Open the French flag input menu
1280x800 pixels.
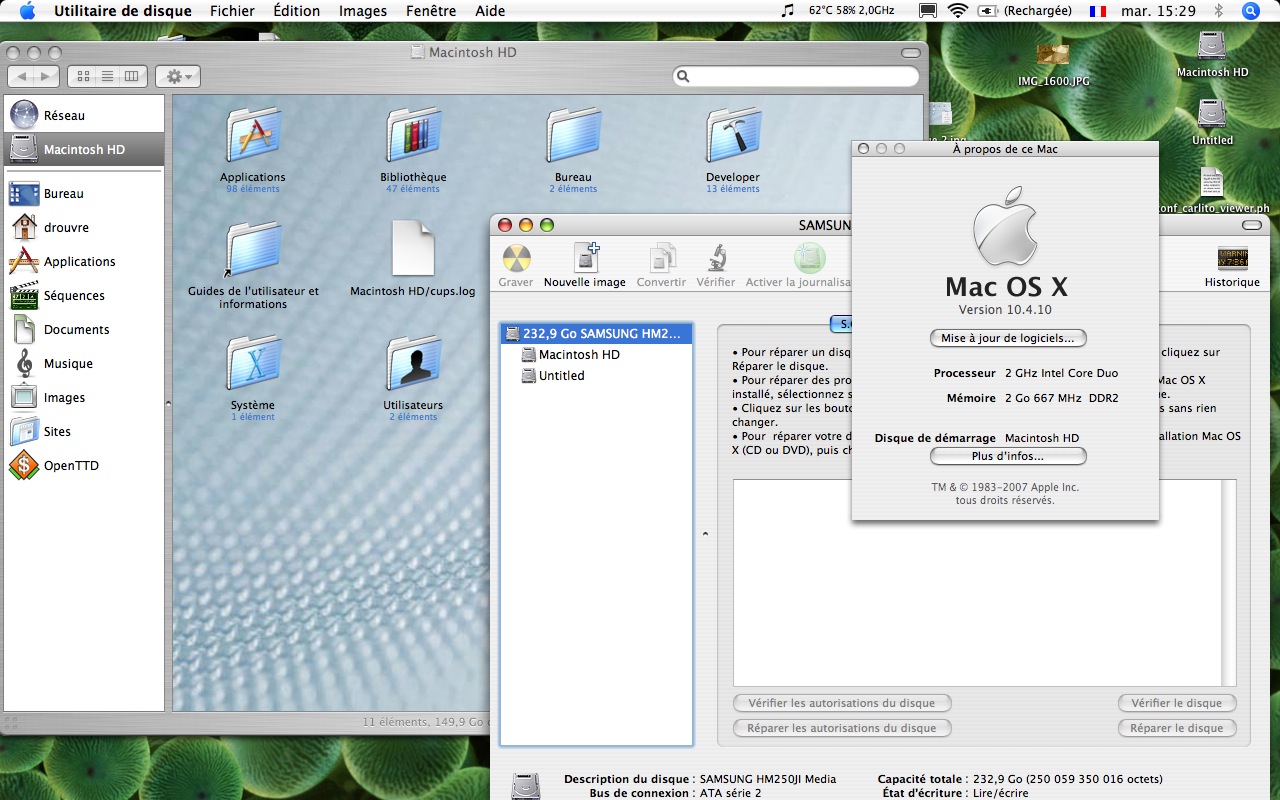[x=1098, y=11]
